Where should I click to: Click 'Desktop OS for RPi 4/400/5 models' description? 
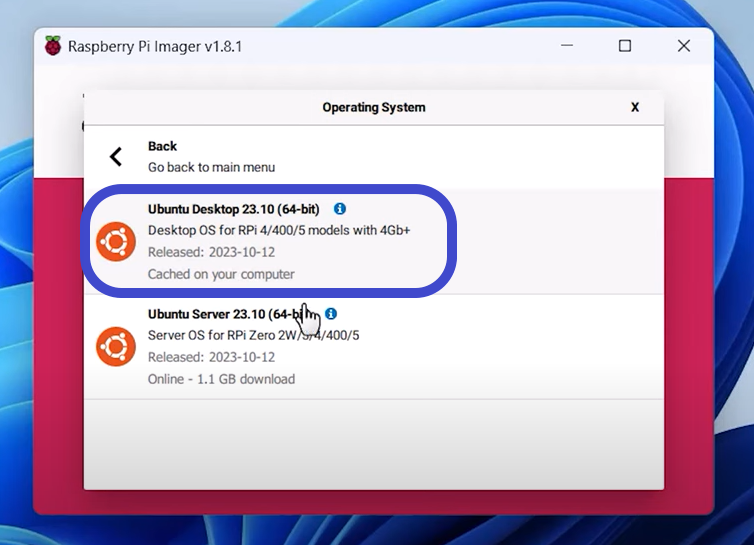(279, 230)
